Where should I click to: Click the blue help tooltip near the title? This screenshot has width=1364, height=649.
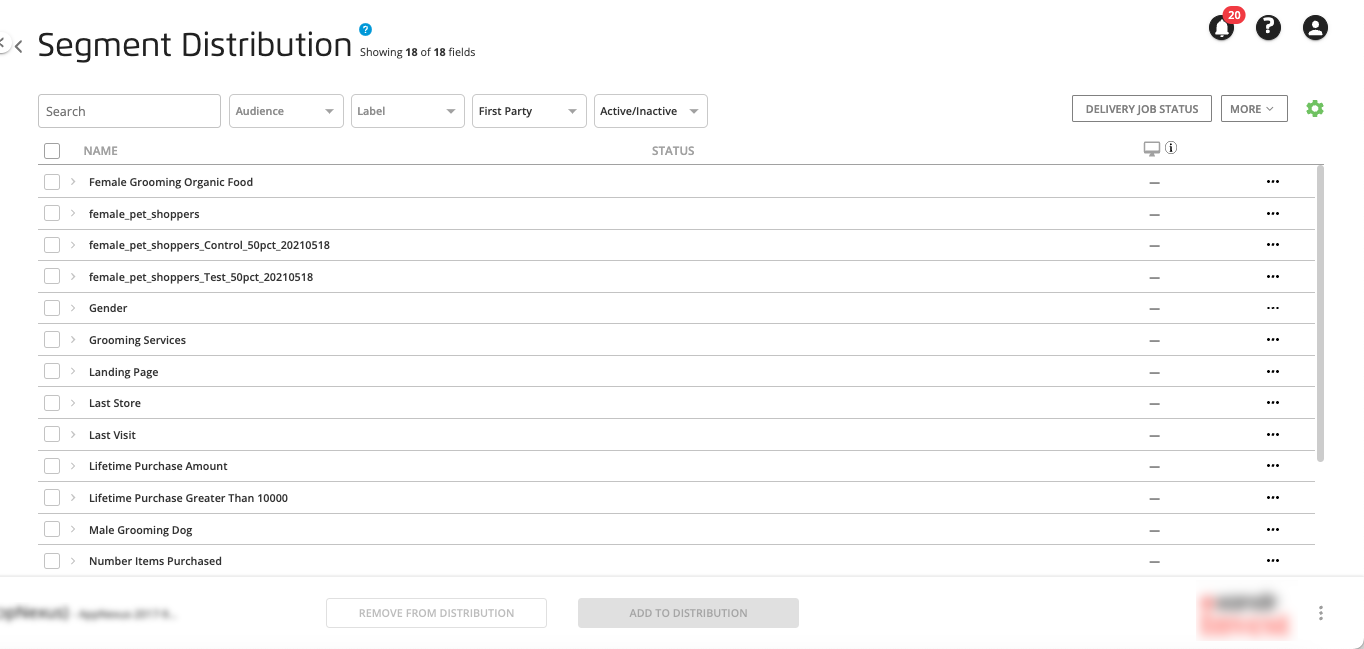click(x=365, y=29)
